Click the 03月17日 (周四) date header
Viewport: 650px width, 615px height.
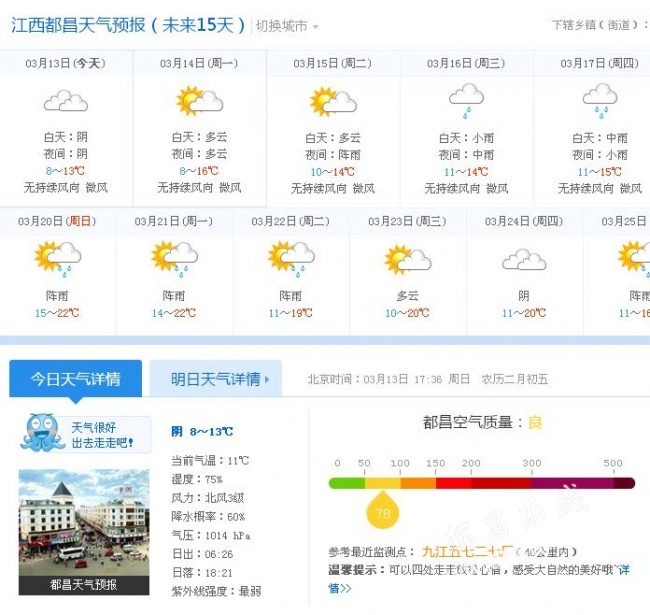[599, 63]
